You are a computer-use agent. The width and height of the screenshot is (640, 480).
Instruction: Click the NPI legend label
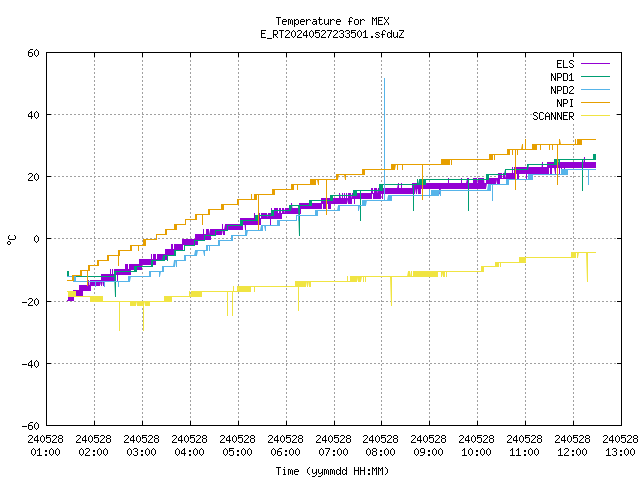pos(565,103)
